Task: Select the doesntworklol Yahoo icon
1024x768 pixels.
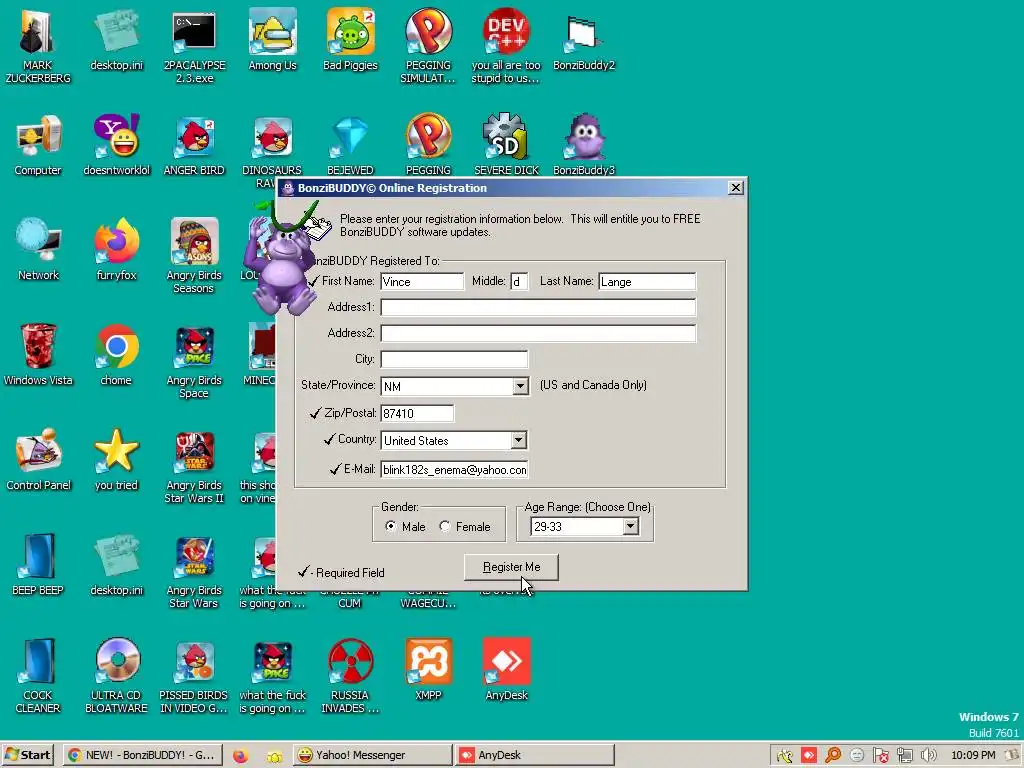Action: pyautogui.click(x=116, y=144)
